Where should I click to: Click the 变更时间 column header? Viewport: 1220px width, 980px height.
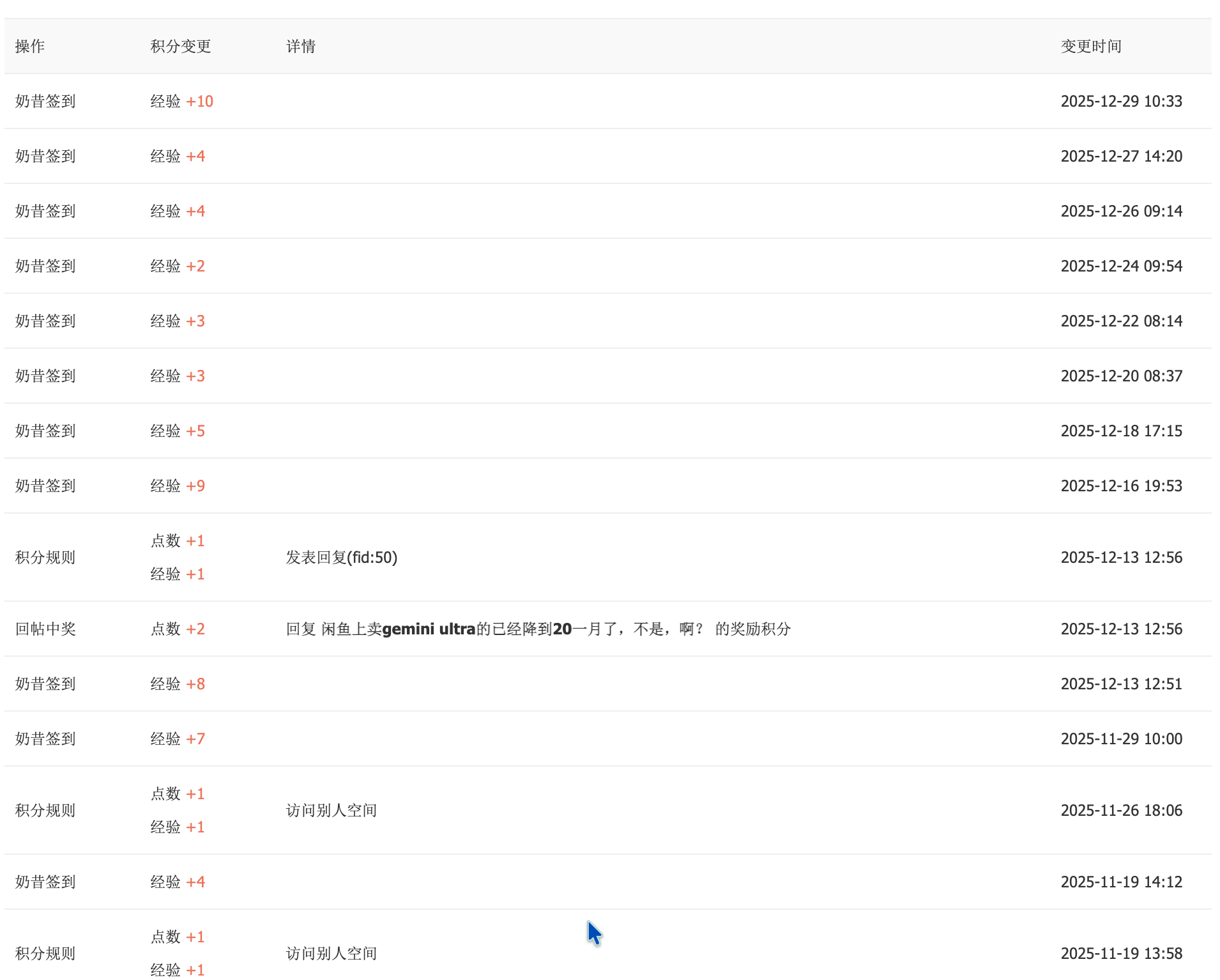point(1090,47)
